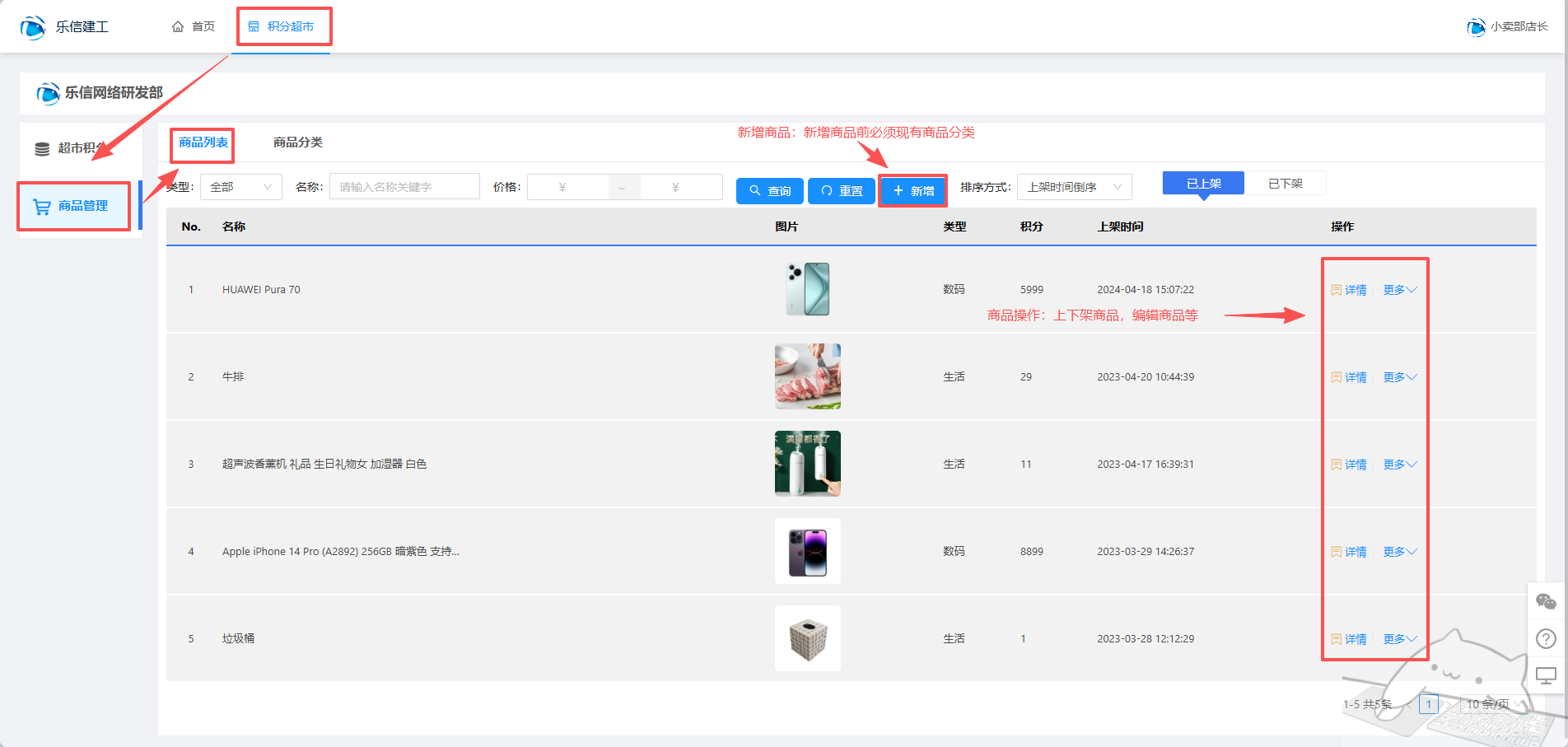Open 商品管理 shopping cart sidebar item
Screen dimensions: 1568x747
[x=74, y=206]
